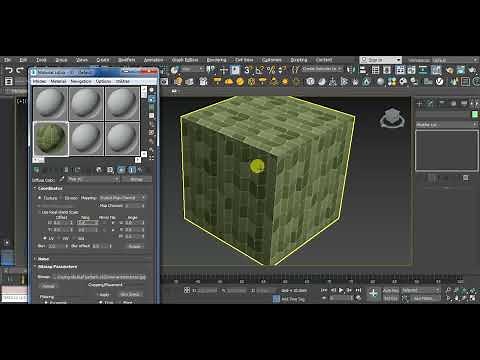Open the Mirror tool
Viewport: 480px width, 360px height.
coord(351,70)
